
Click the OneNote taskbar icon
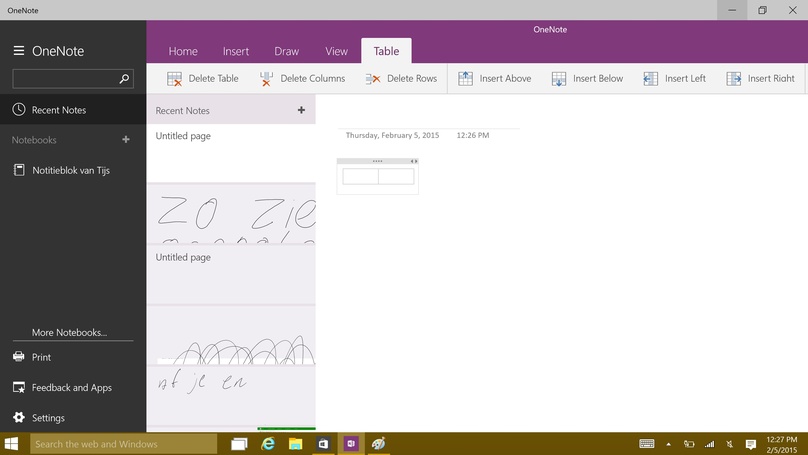coord(351,444)
